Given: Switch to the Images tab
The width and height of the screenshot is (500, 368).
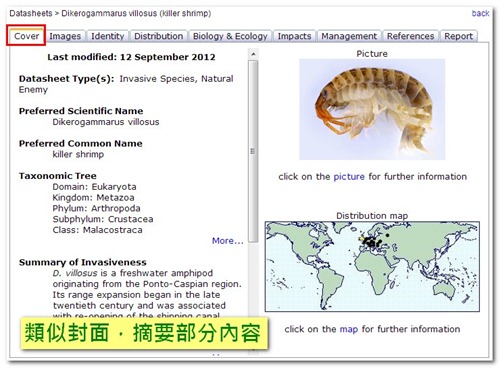Looking at the screenshot, I should coord(65,36).
